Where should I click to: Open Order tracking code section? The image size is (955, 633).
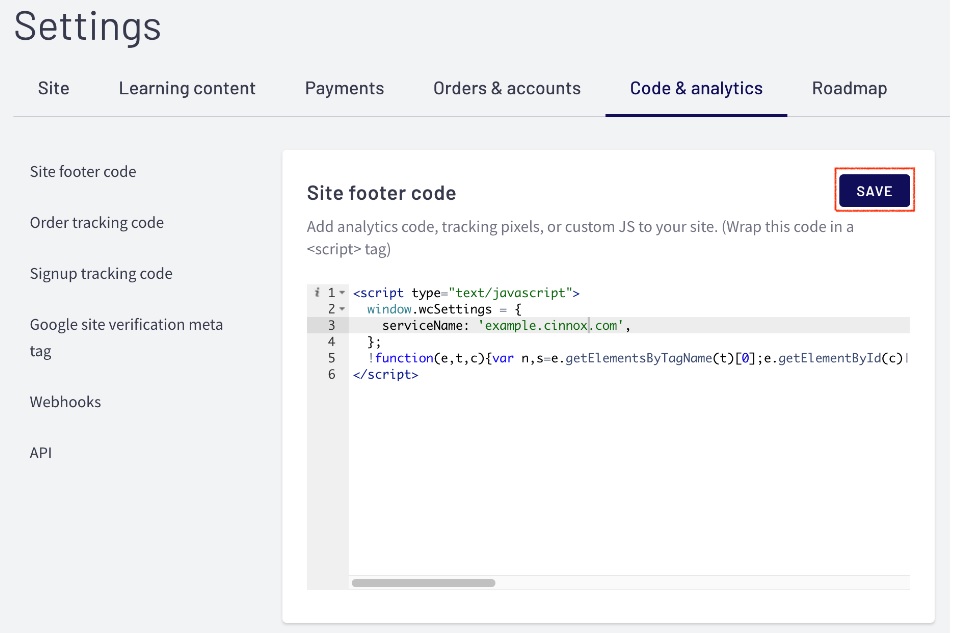tap(97, 223)
